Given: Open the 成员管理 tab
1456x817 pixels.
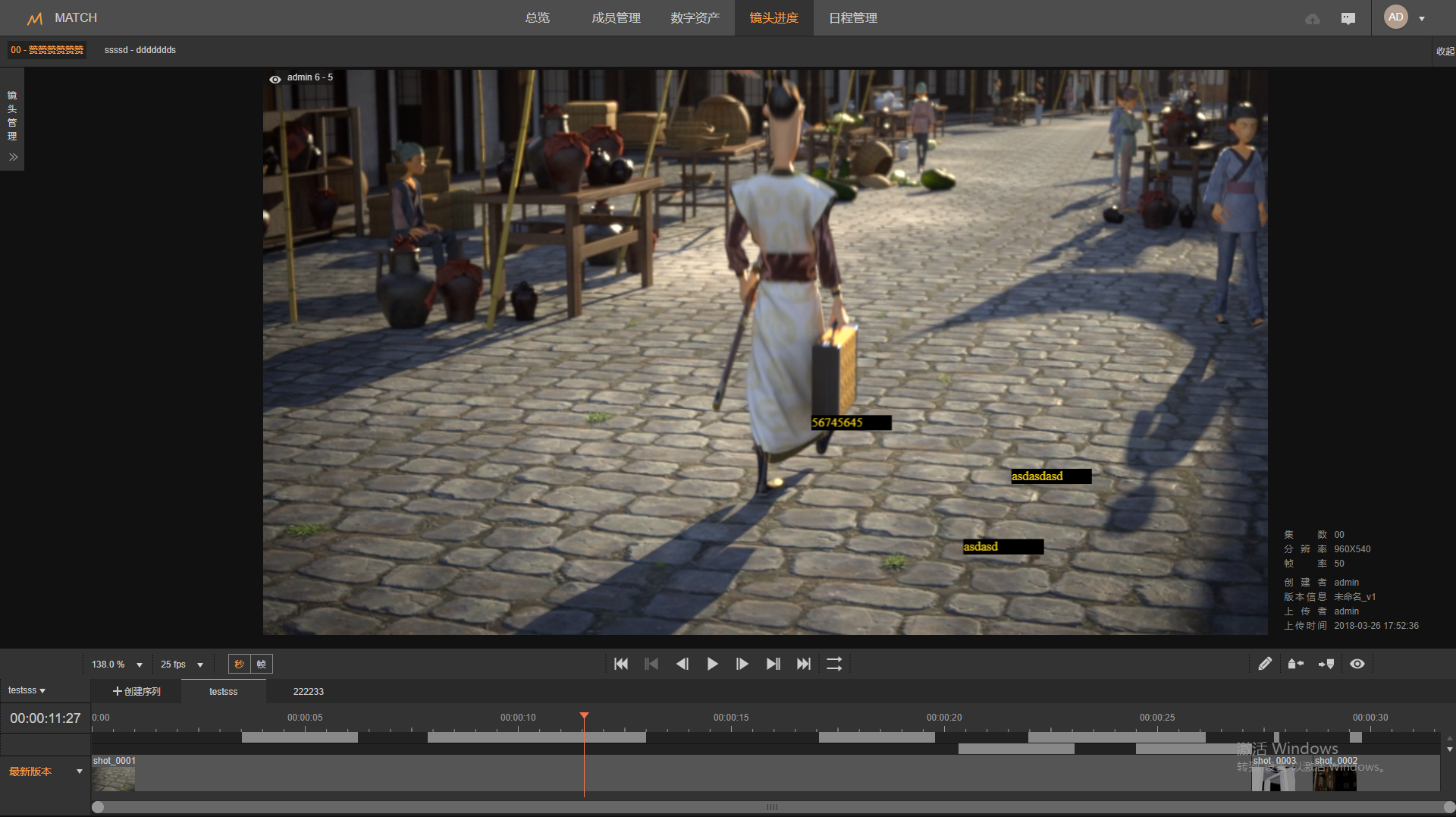Looking at the screenshot, I should pos(616,18).
